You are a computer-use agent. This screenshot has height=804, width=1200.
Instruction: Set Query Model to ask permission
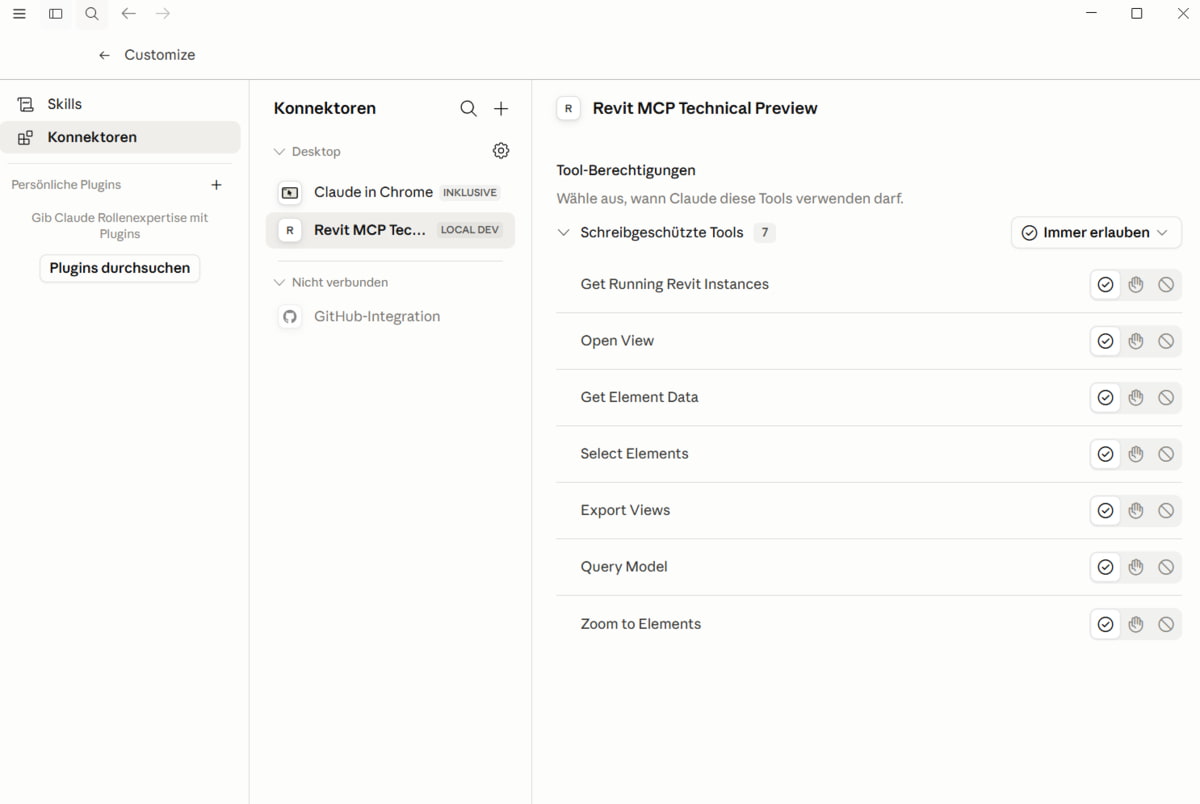(1135, 567)
